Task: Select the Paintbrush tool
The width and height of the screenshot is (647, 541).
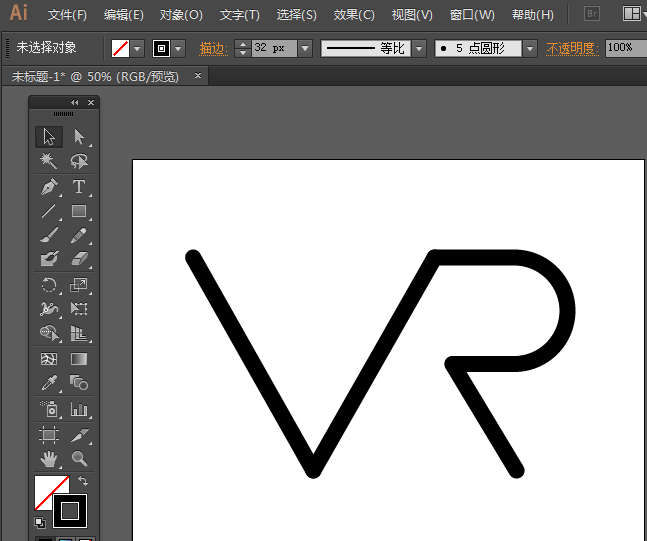Action: click(49, 235)
